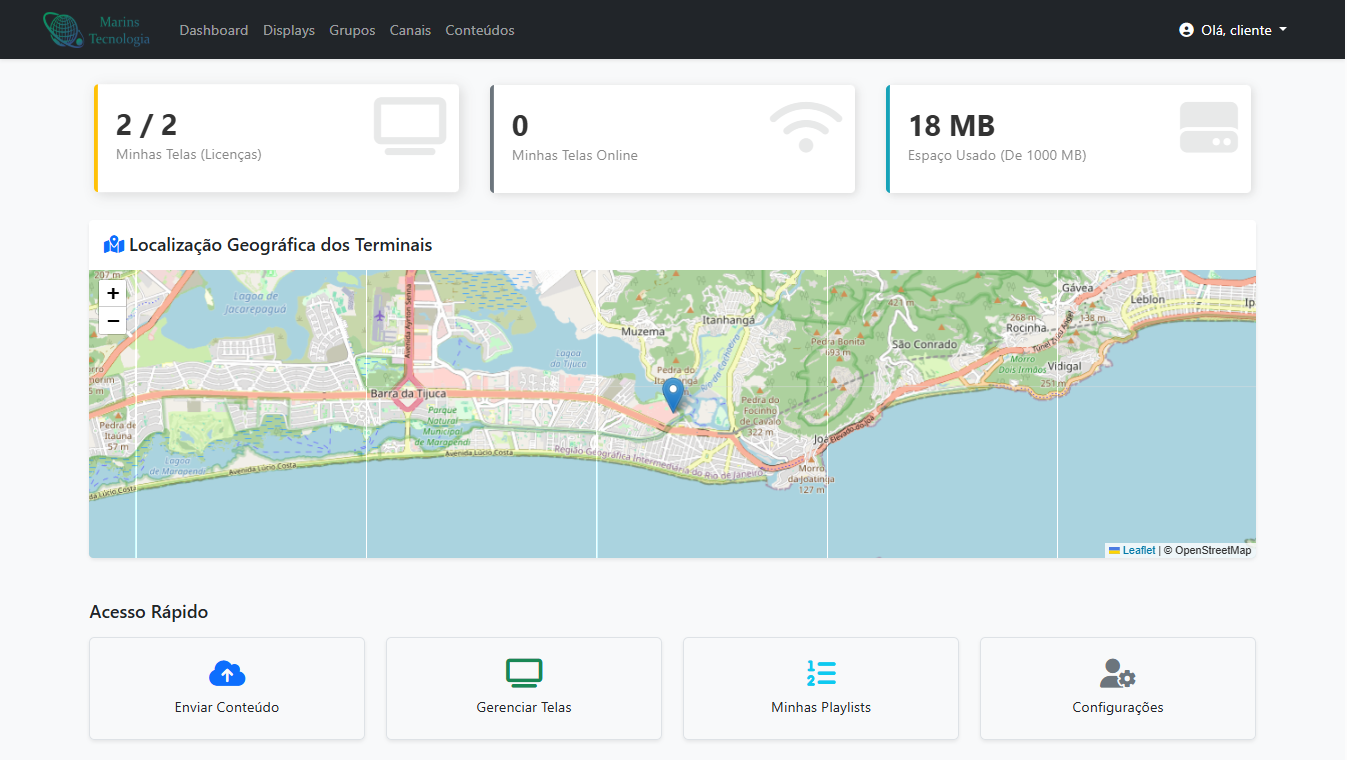Zoom in the map with plus button
Image resolution: width=1347 pixels, height=760 pixels.
click(113, 294)
